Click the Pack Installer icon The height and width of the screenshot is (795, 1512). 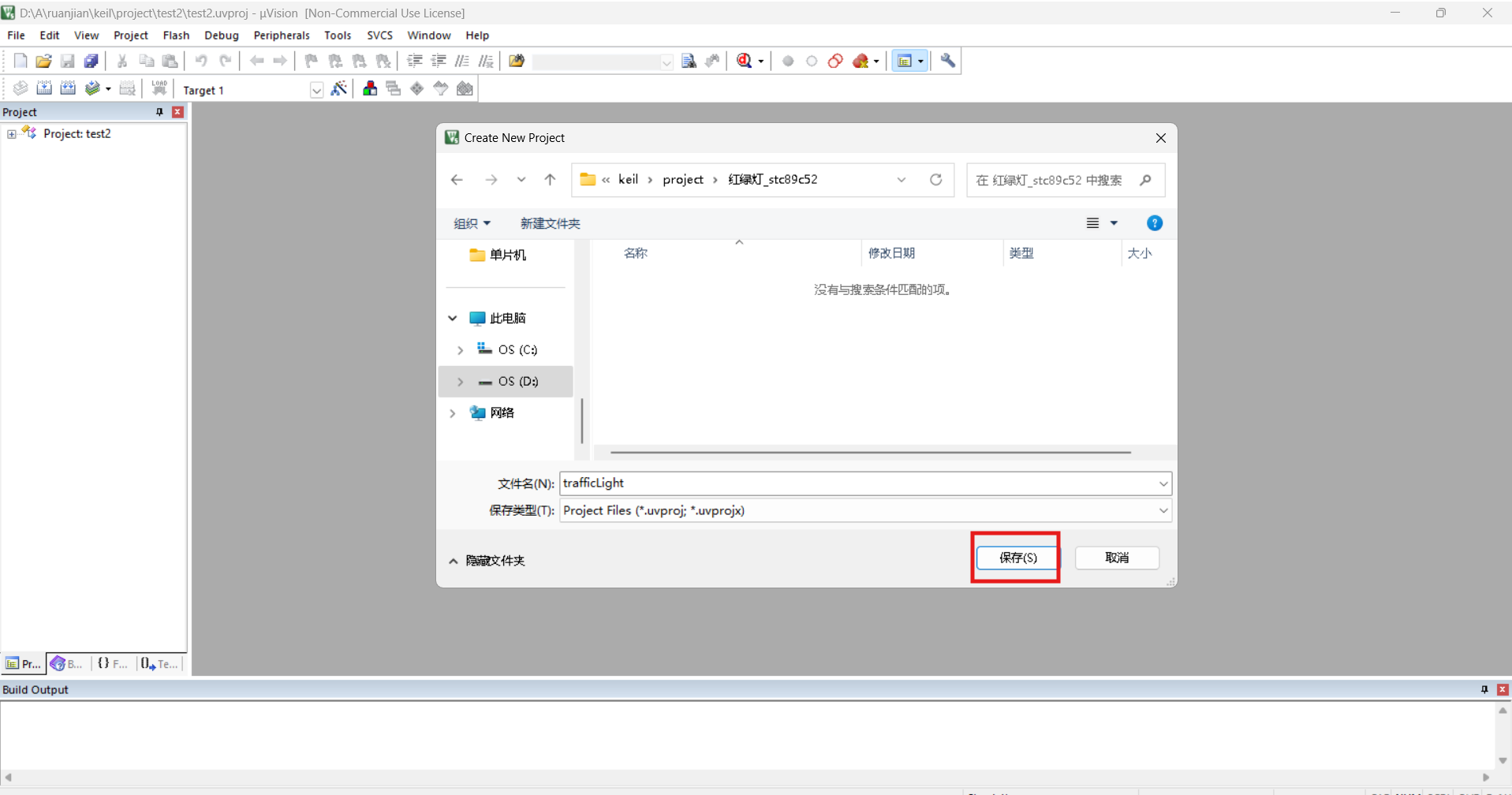point(465,88)
